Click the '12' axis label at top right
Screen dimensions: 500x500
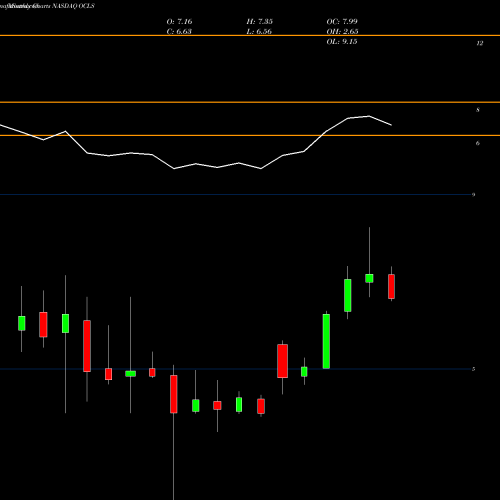coord(480,43)
